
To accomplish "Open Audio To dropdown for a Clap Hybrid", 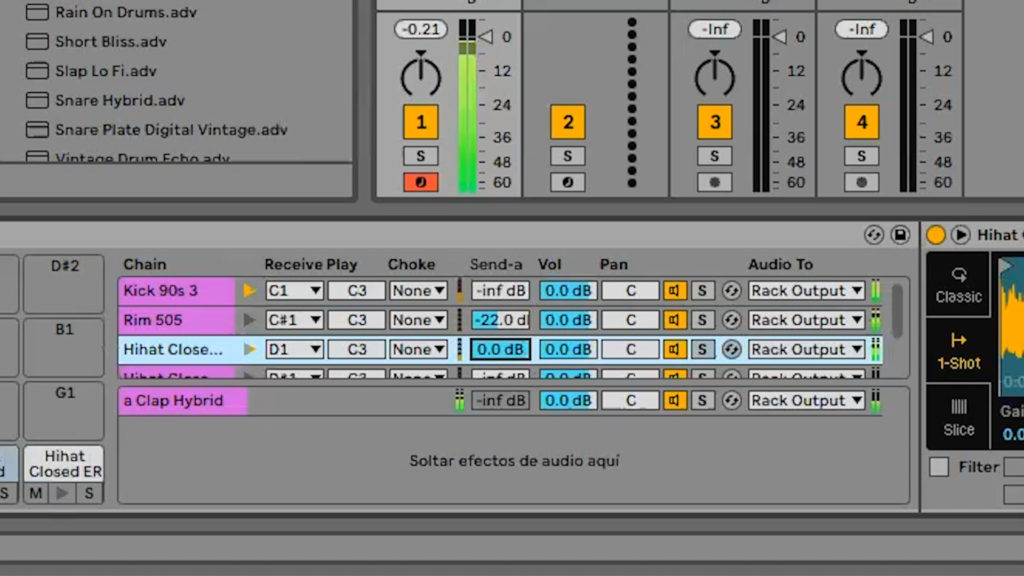I will pos(806,400).
